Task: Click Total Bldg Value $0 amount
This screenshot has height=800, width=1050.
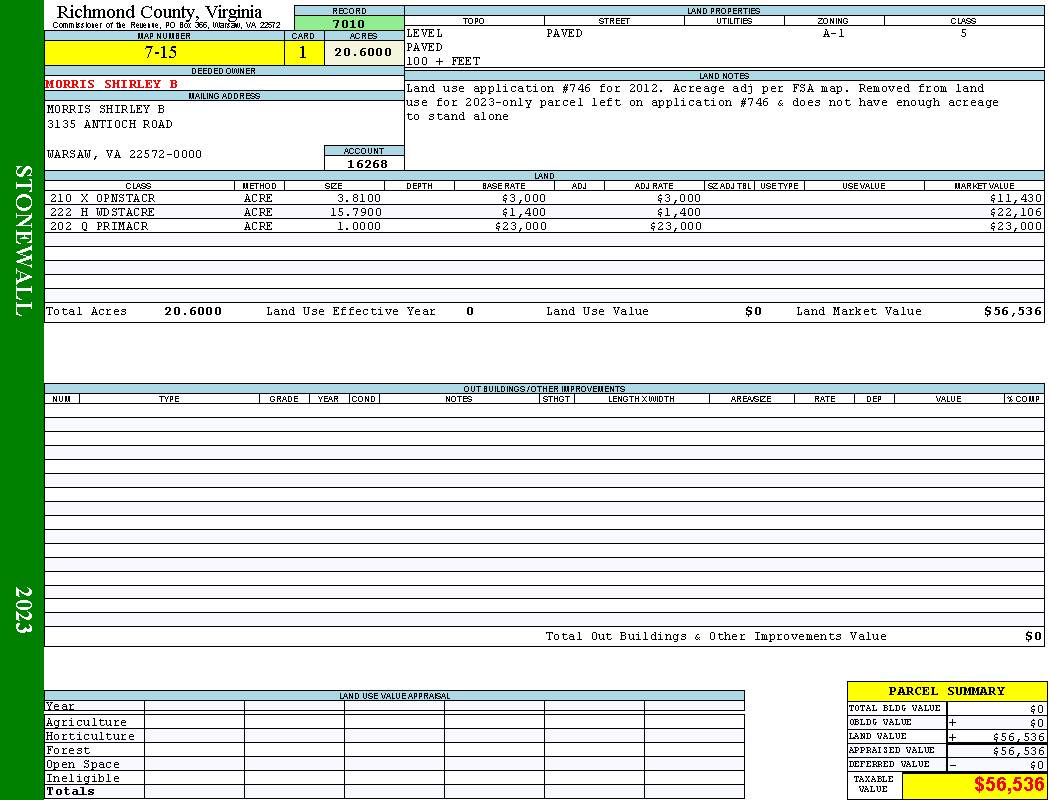Action: [1037, 709]
